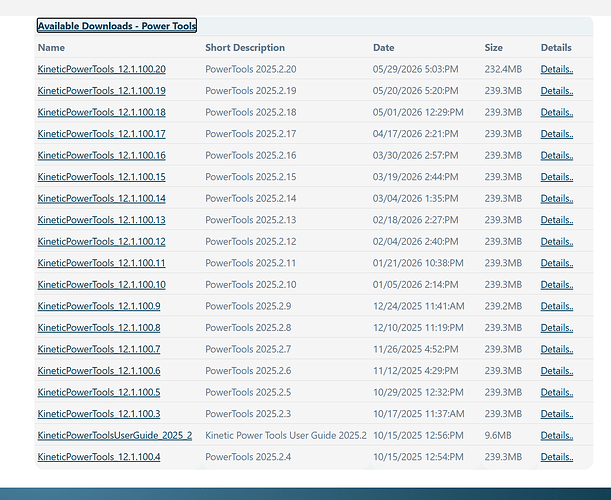The width and height of the screenshot is (611, 500).
Task: Open Details for PowerTools 2025.2.20
Action: (x=557, y=69)
